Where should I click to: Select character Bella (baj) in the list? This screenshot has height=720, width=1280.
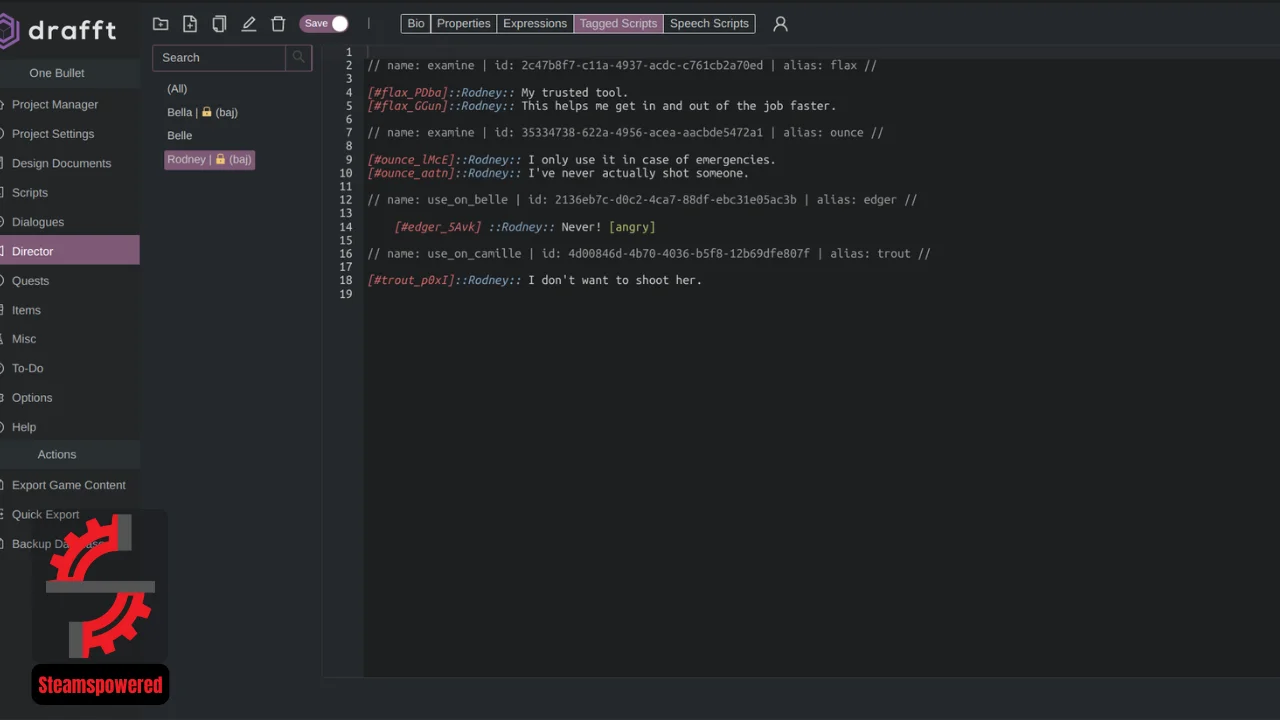[202, 112]
